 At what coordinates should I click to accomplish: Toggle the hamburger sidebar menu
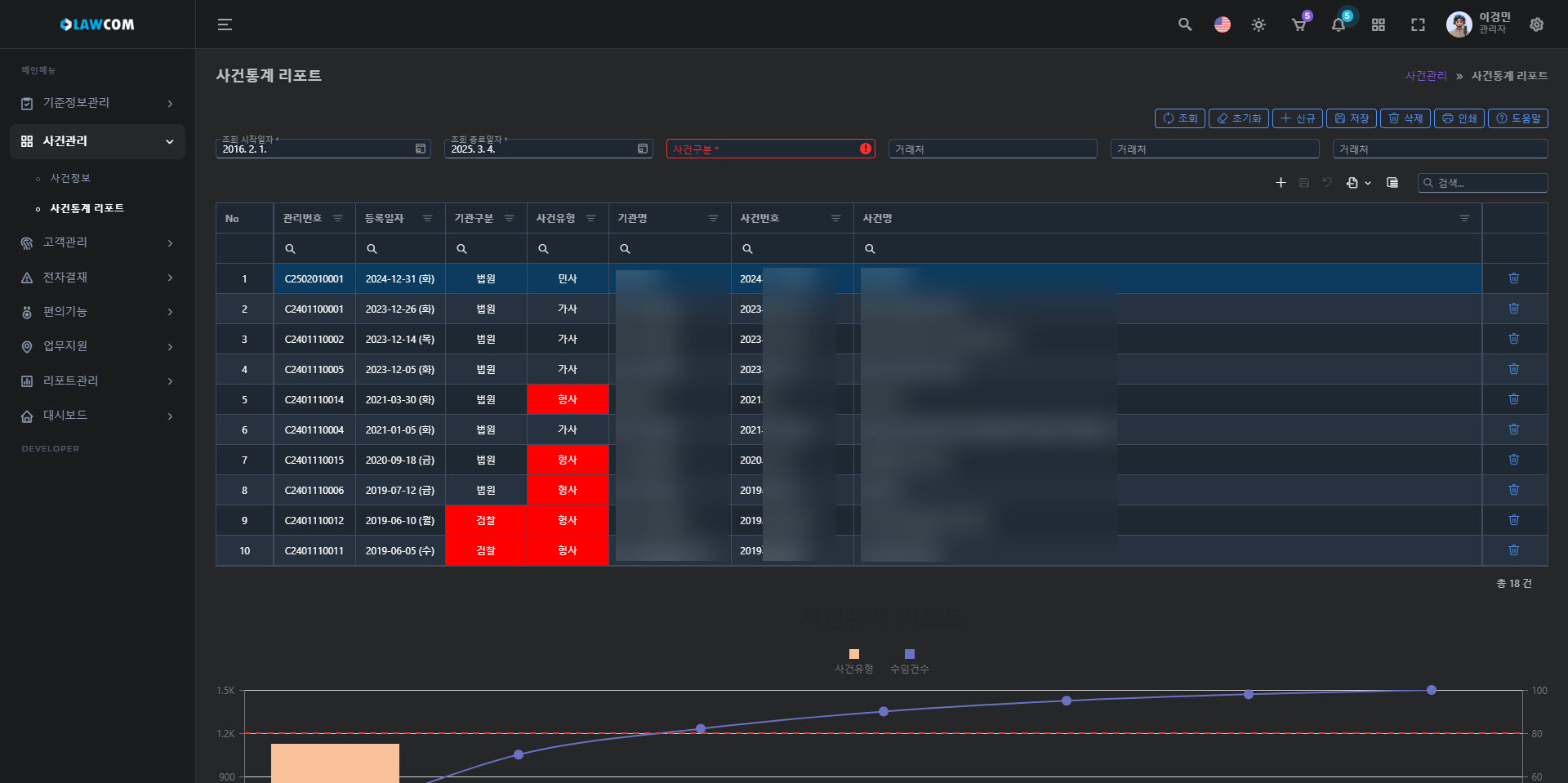point(225,24)
